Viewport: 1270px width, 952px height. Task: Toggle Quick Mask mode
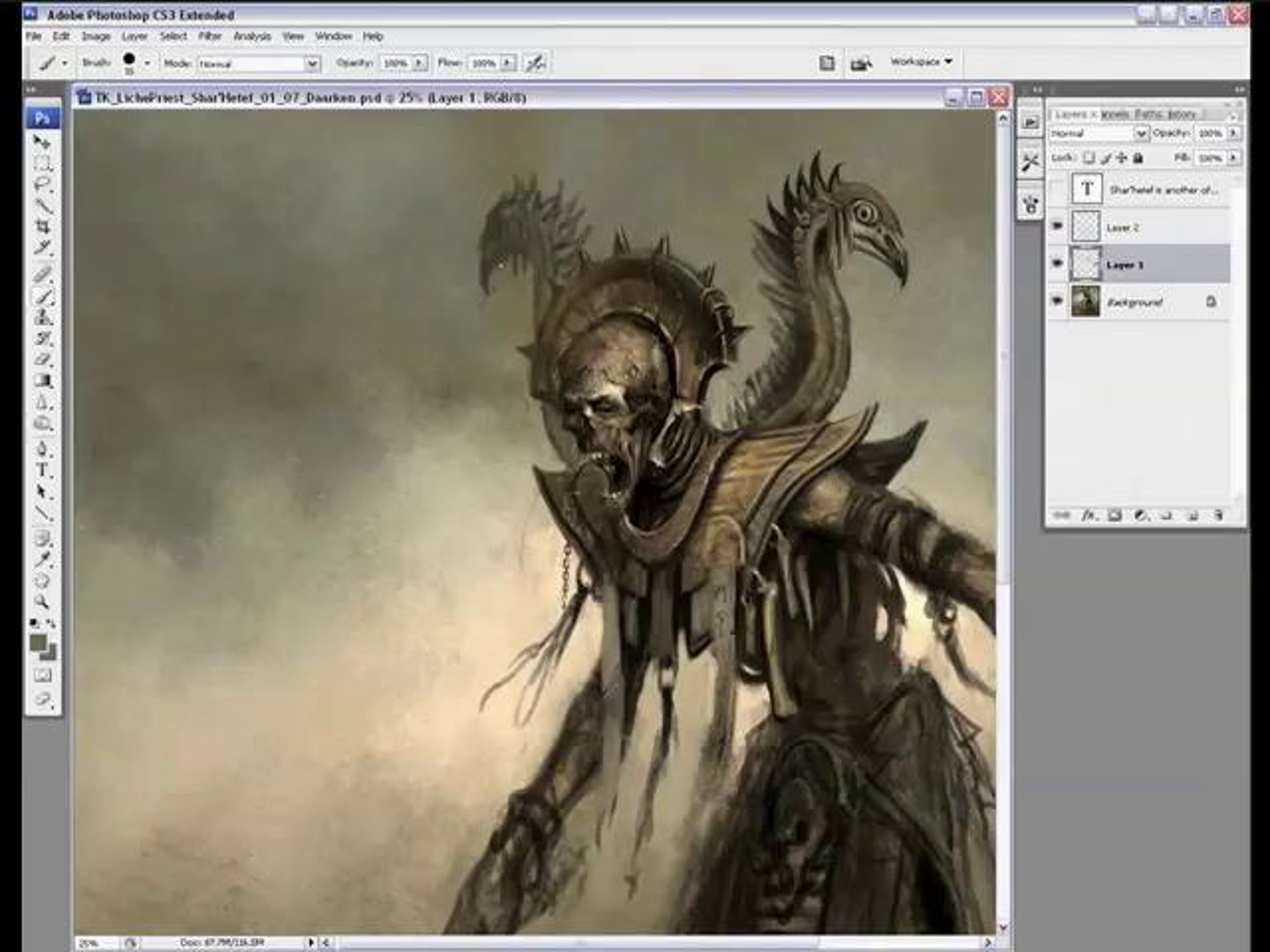42,675
